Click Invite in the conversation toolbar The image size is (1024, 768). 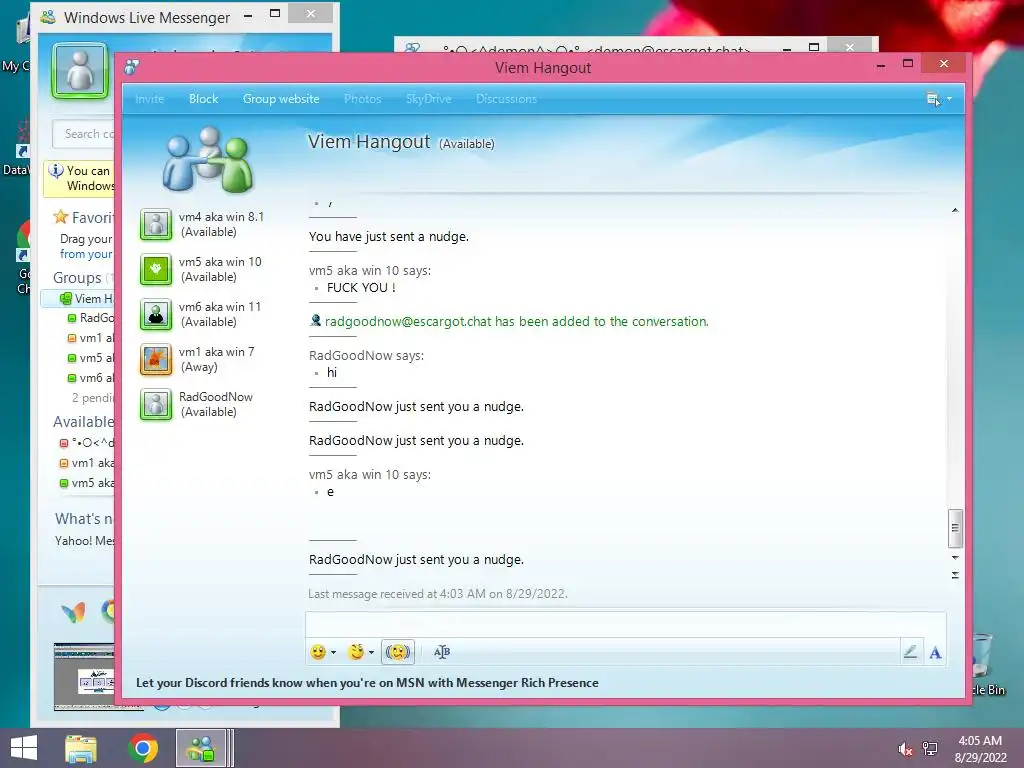pyautogui.click(x=150, y=99)
